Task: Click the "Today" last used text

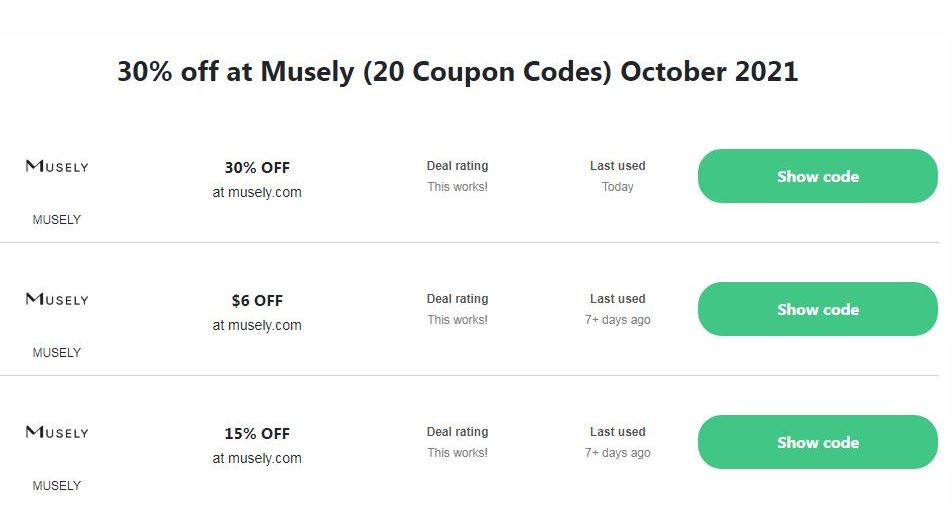Action: point(617,187)
